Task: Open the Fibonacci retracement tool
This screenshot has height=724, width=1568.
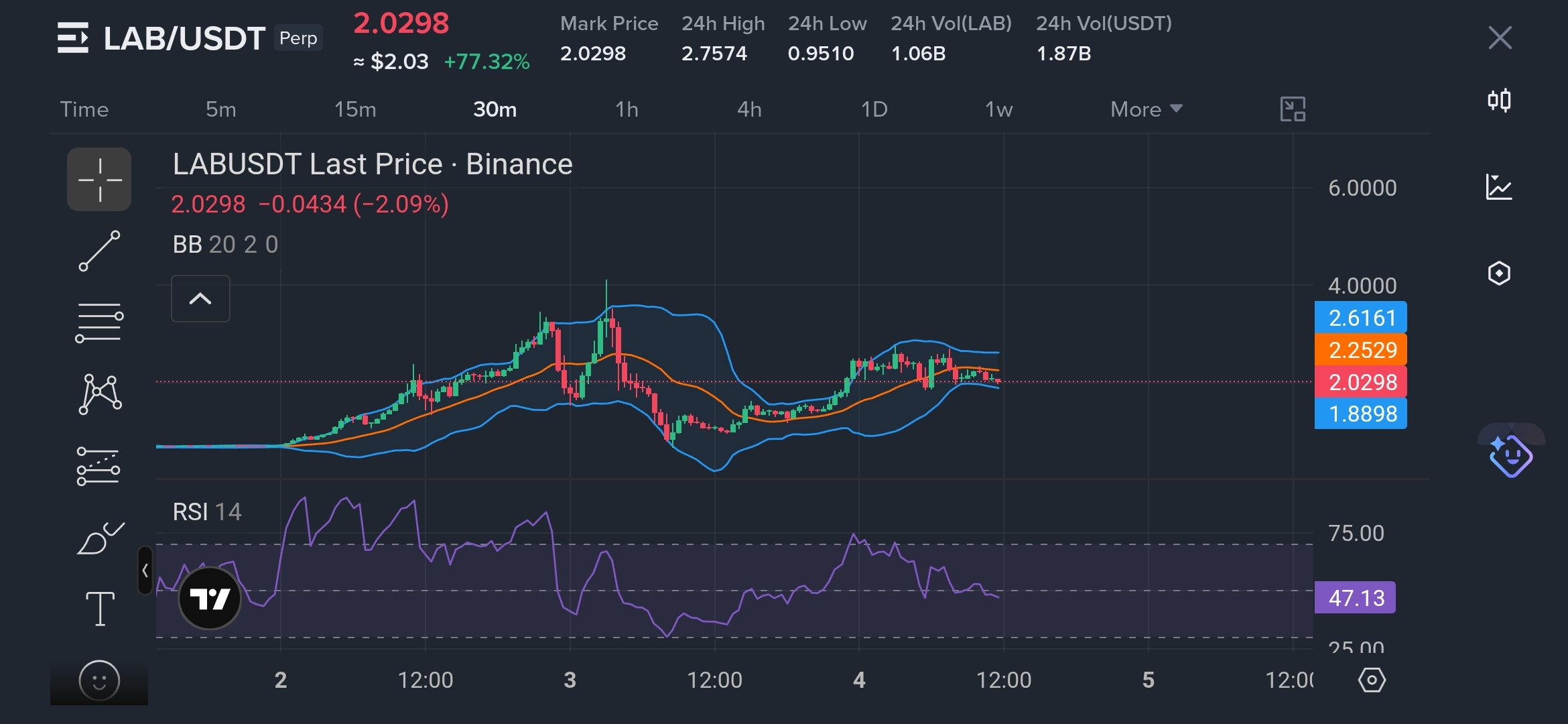Action: click(x=99, y=322)
